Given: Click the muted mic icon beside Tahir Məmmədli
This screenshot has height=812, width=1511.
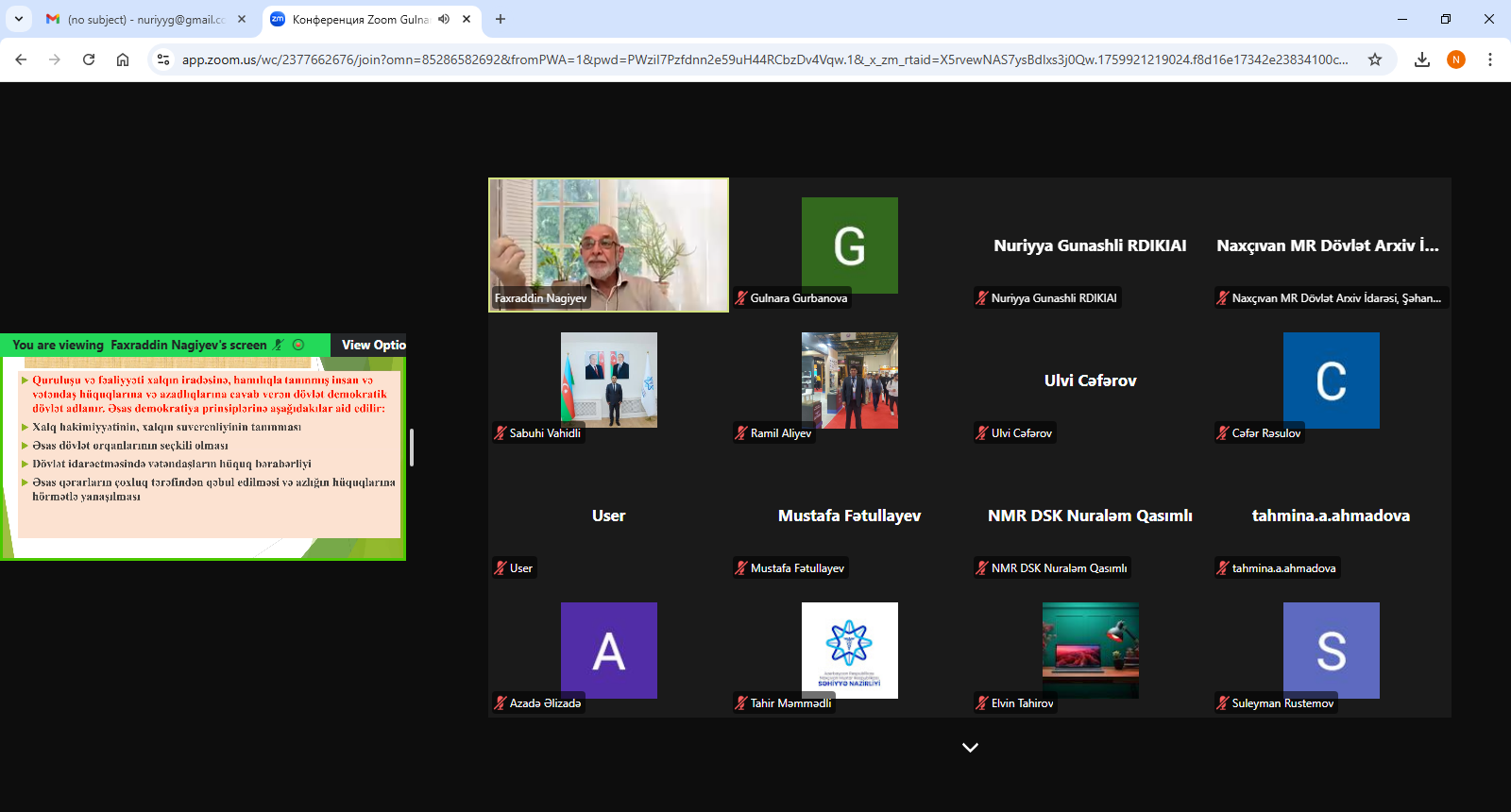Looking at the screenshot, I should point(741,703).
